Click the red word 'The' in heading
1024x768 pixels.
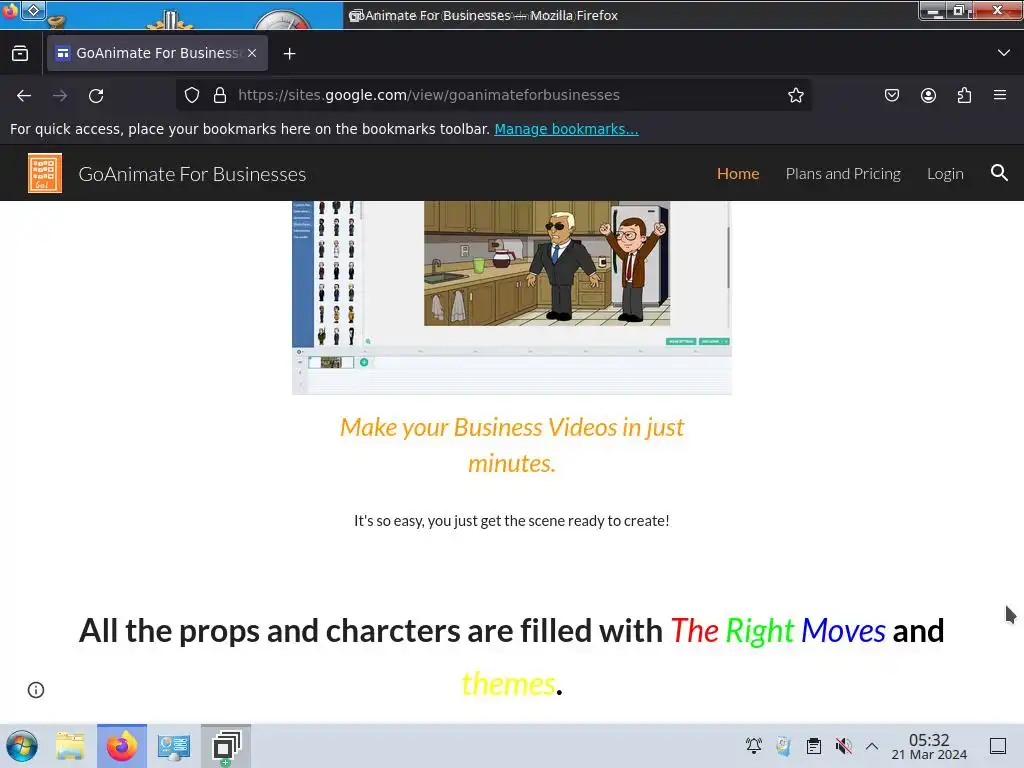click(694, 631)
